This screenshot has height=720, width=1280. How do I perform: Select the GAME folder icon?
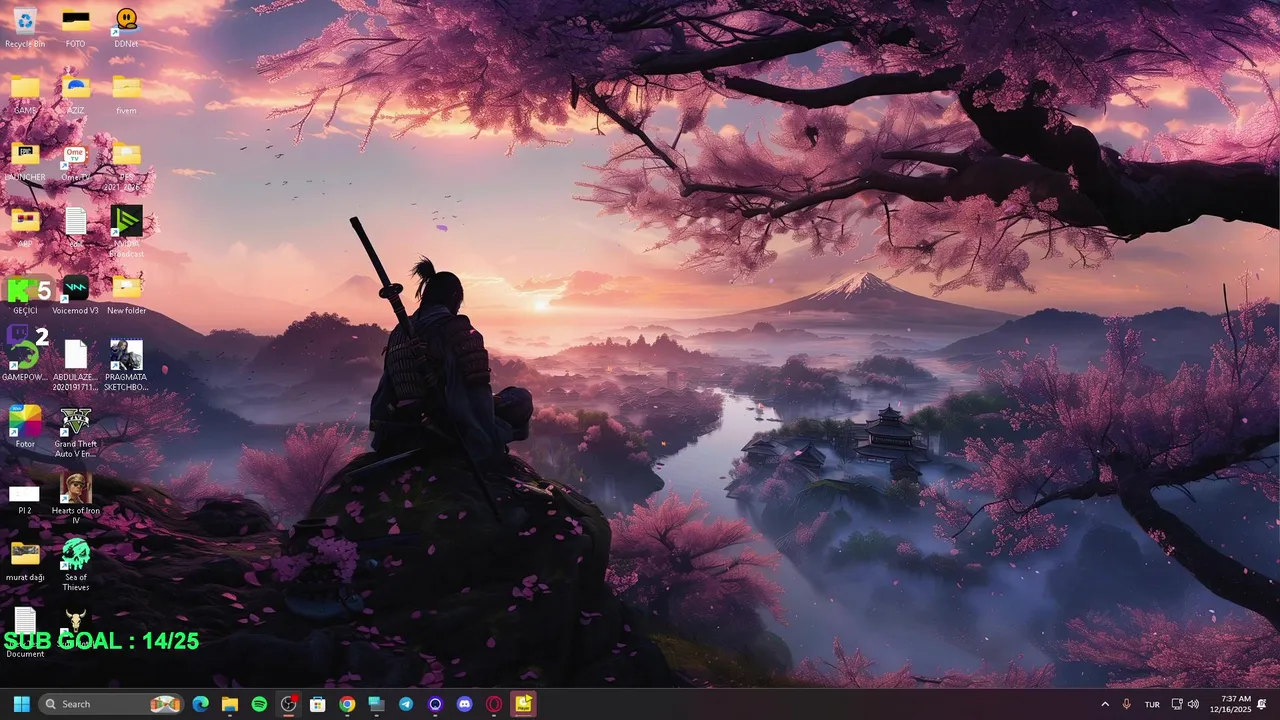[x=25, y=94]
